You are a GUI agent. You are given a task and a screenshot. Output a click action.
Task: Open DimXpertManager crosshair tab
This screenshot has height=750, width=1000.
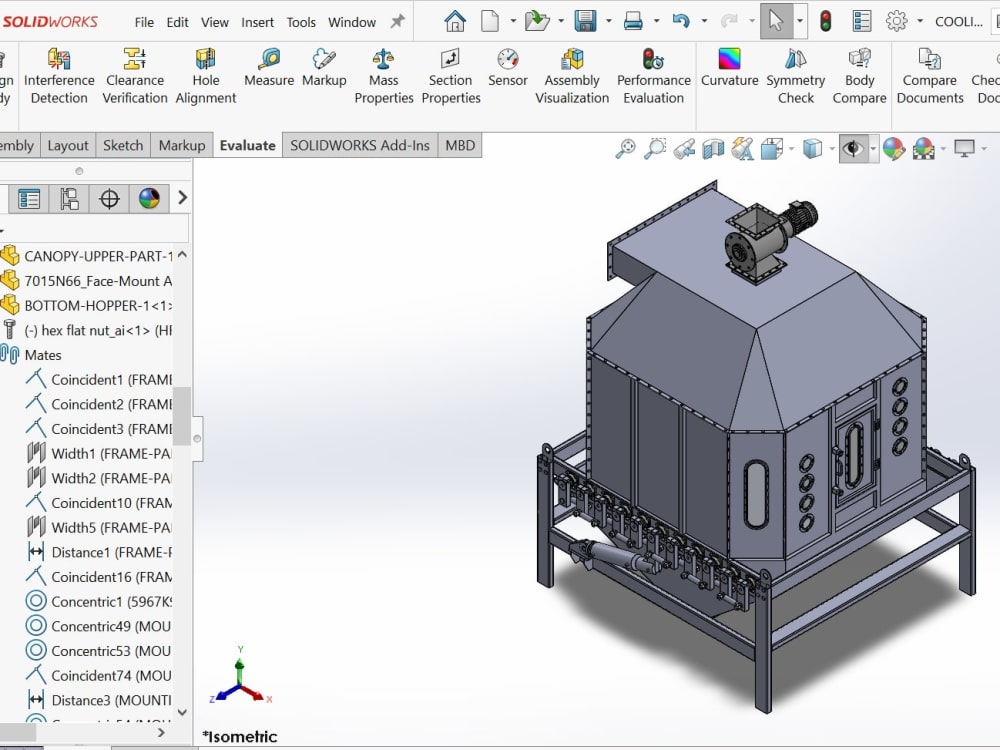point(109,199)
